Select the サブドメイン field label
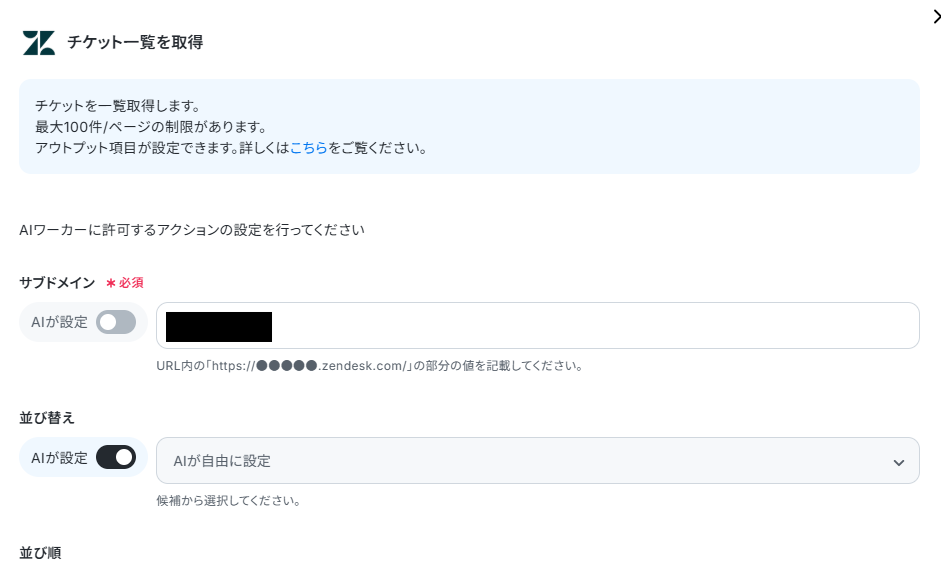Screen dimensions: 941x561 pos(57,283)
